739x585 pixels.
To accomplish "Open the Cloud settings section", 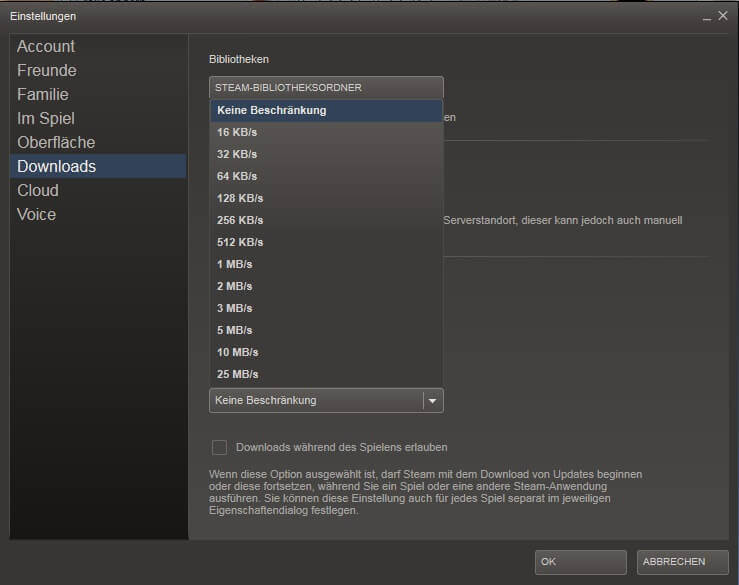I will tap(98, 190).
